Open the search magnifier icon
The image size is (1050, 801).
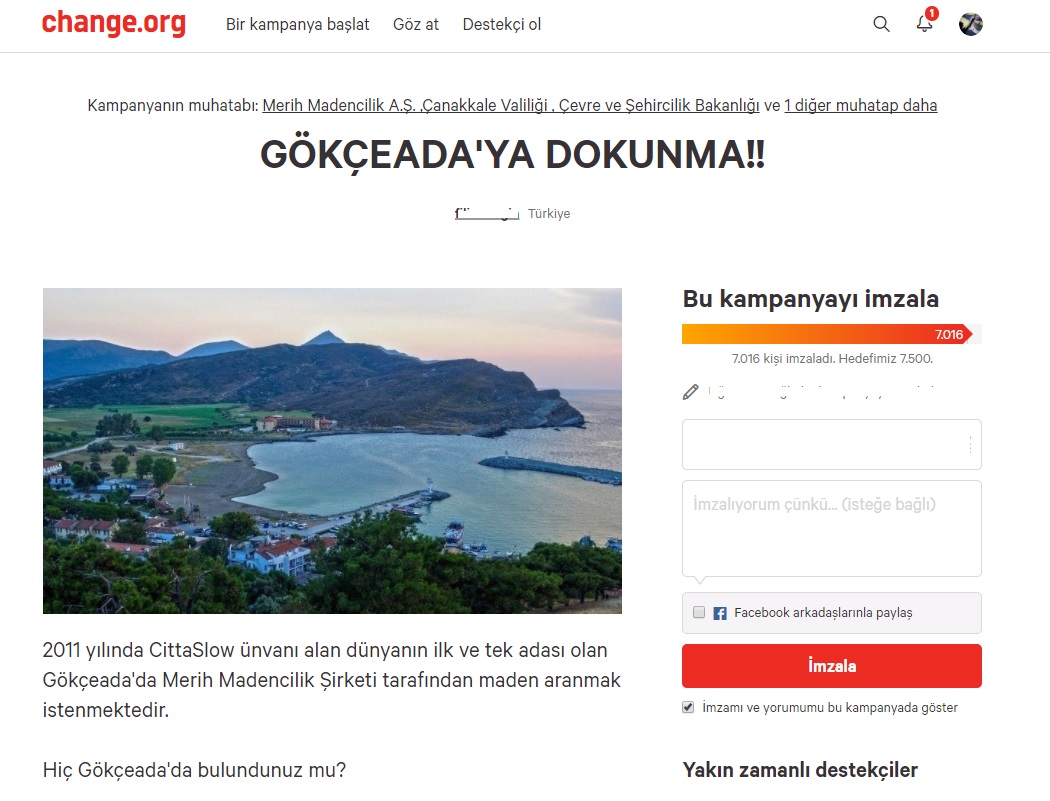pos(881,24)
